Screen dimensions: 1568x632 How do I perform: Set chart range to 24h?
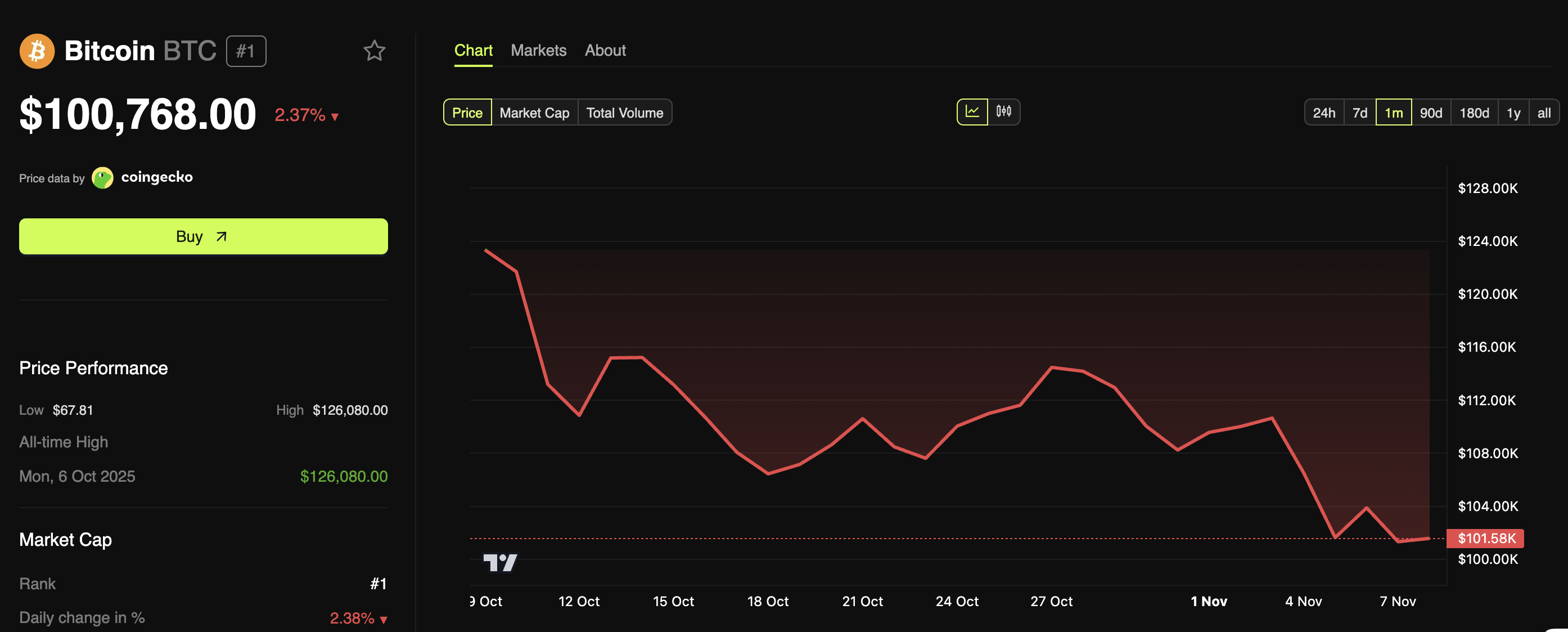(1323, 113)
